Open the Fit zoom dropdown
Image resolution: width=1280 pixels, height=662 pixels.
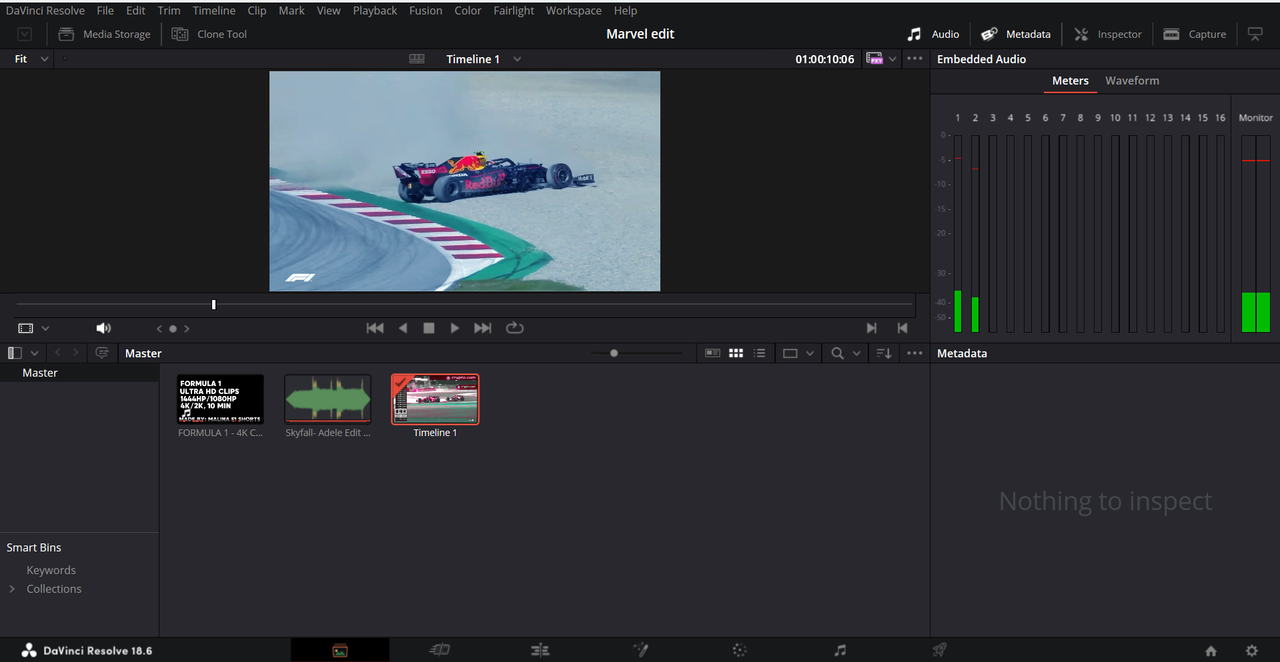coord(31,59)
